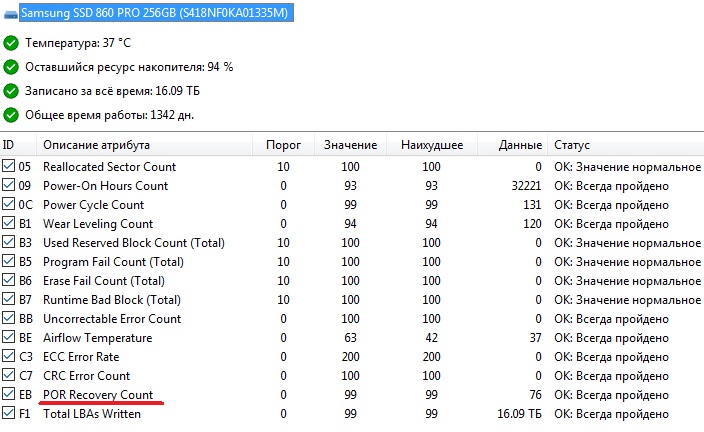Uncheck the BB Uncorrectable Error Count checkbox

click(x=8, y=318)
